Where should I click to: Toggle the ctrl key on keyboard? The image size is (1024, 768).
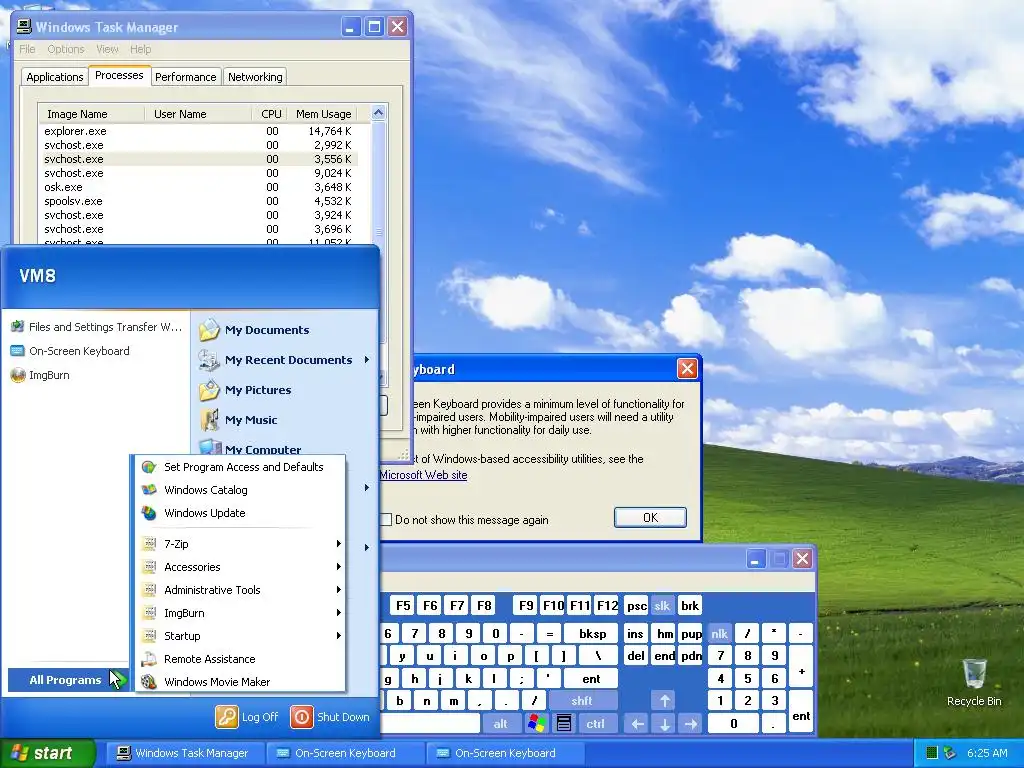tap(595, 724)
